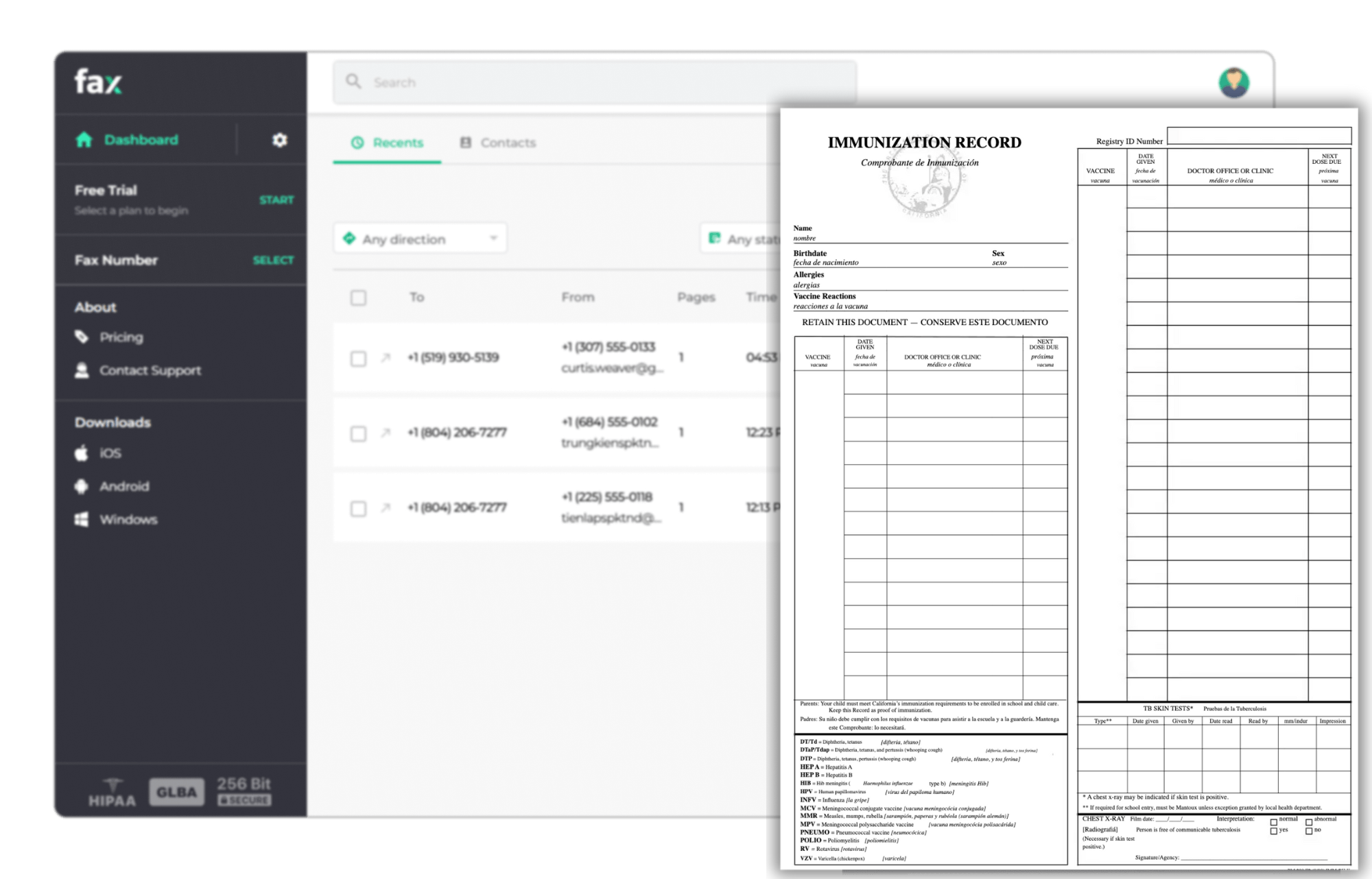Open the settings gear icon
Screen dimensions: 1372x879
pyautogui.click(x=279, y=140)
